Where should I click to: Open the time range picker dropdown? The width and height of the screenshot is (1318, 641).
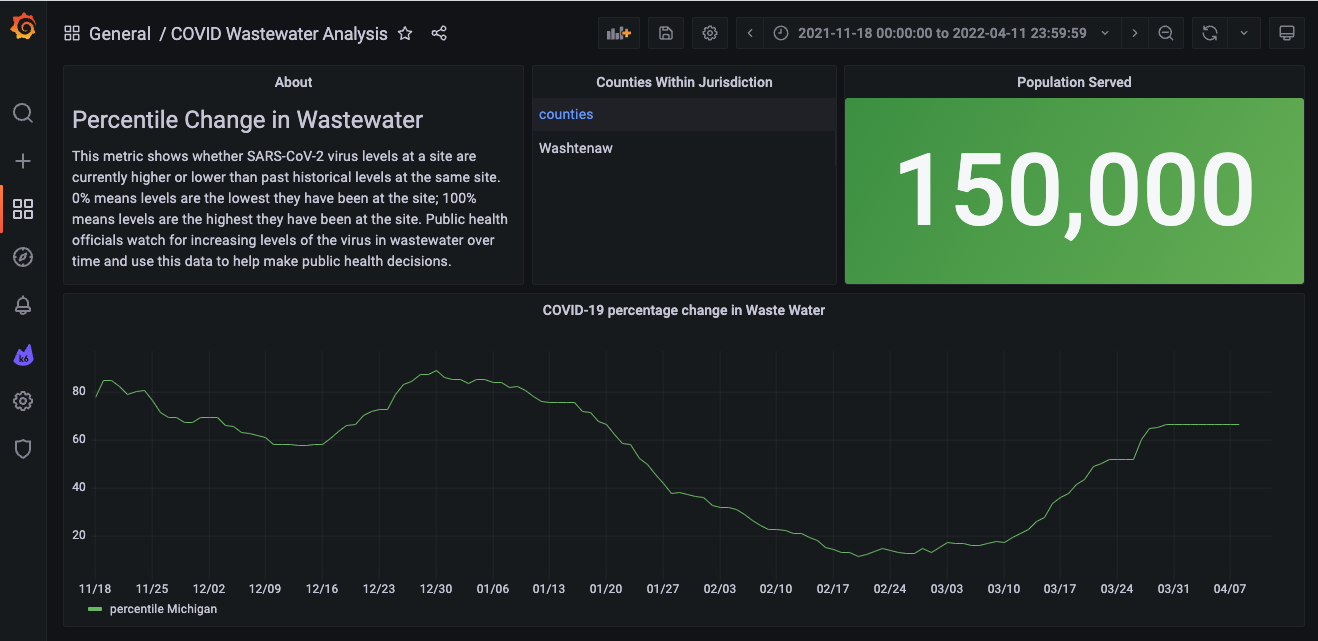[x=941, y=33]
